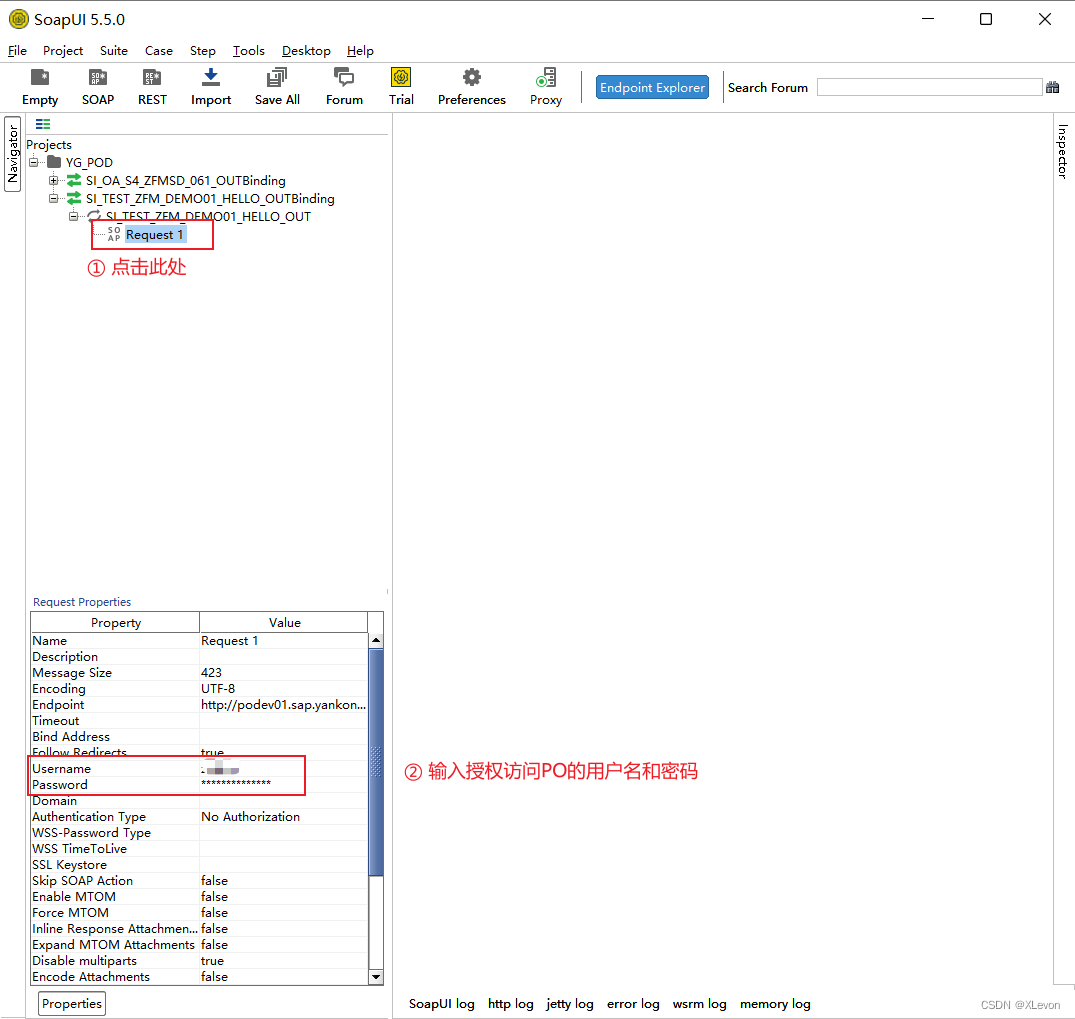This screenshot has width=1075, height=1019.
Task: Open SoapUI Preferences
Action: (471, 85)
